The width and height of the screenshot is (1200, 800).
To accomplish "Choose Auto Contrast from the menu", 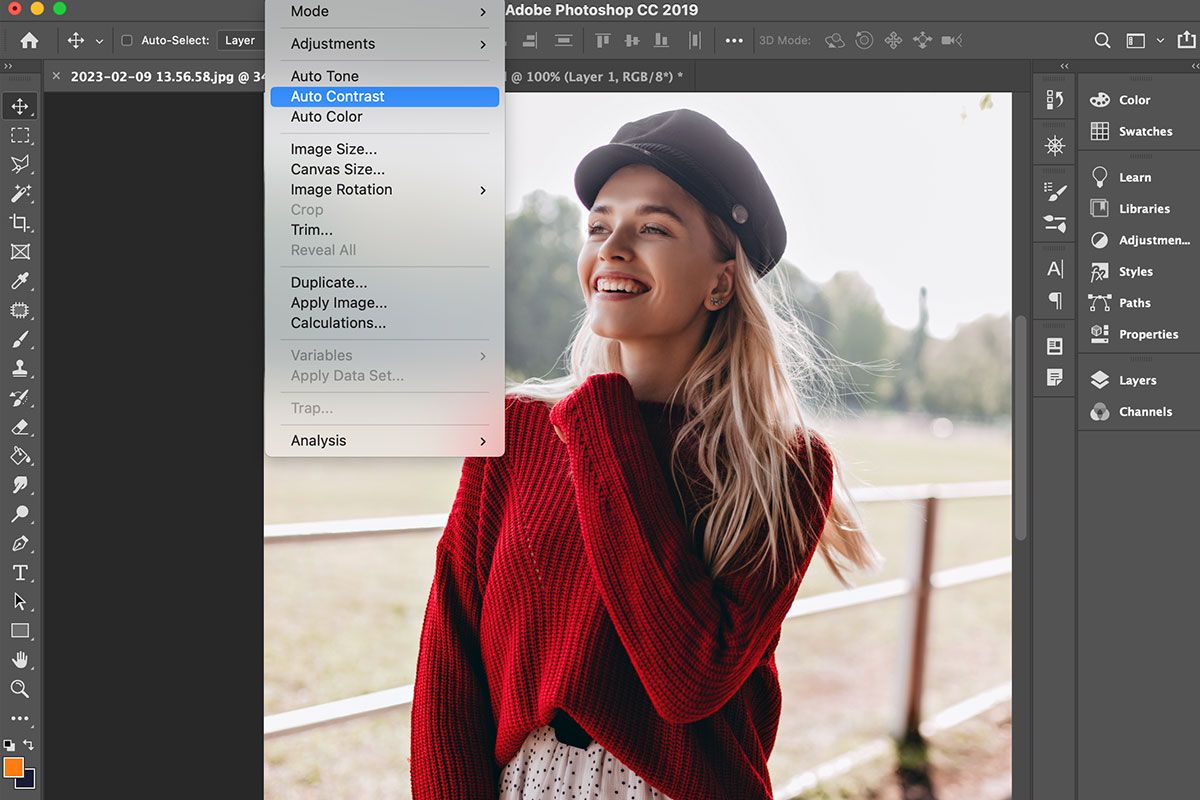I will 337,96.
